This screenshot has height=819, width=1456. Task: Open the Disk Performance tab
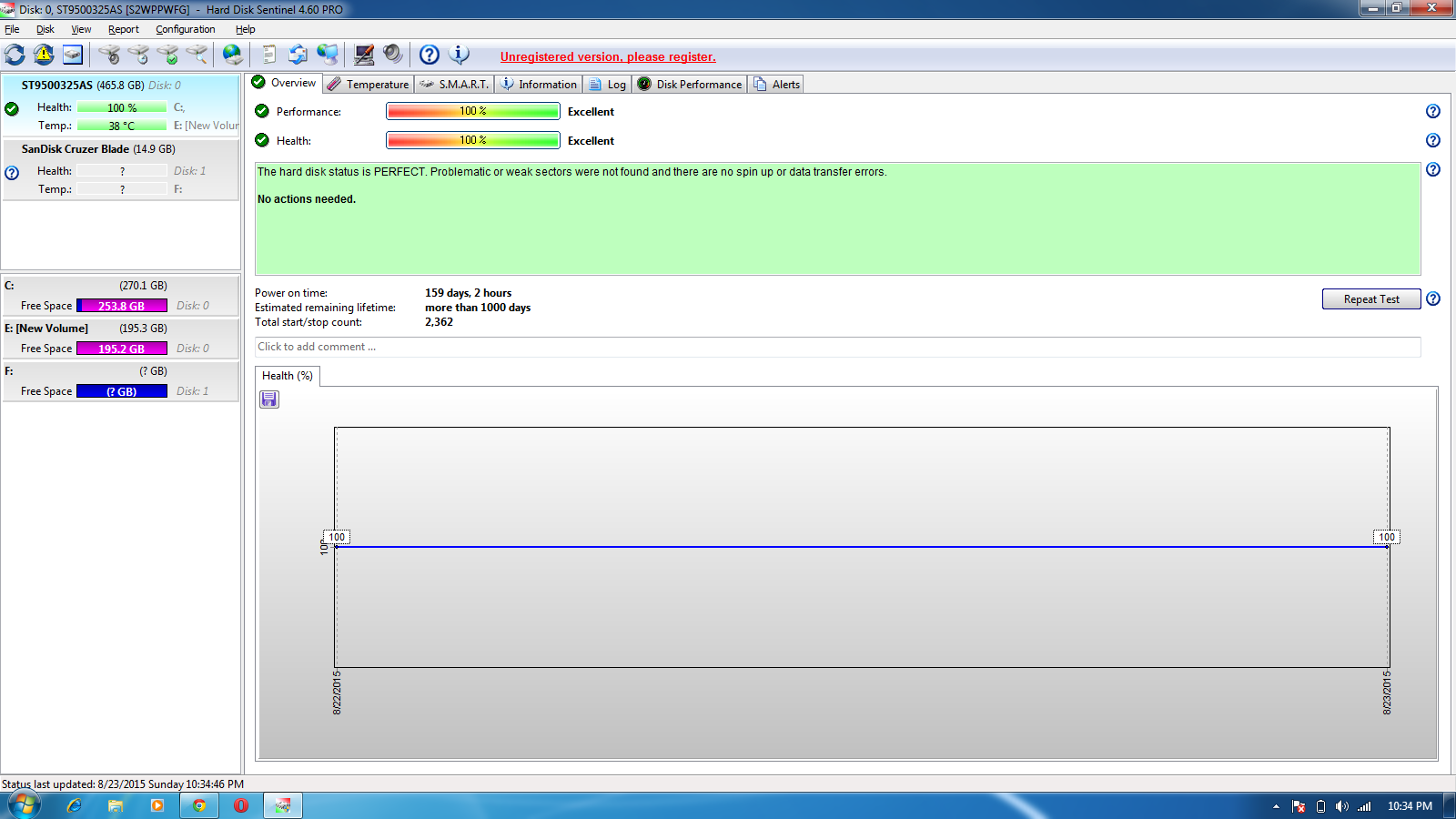pyautogui.click(x=690, y=85)
